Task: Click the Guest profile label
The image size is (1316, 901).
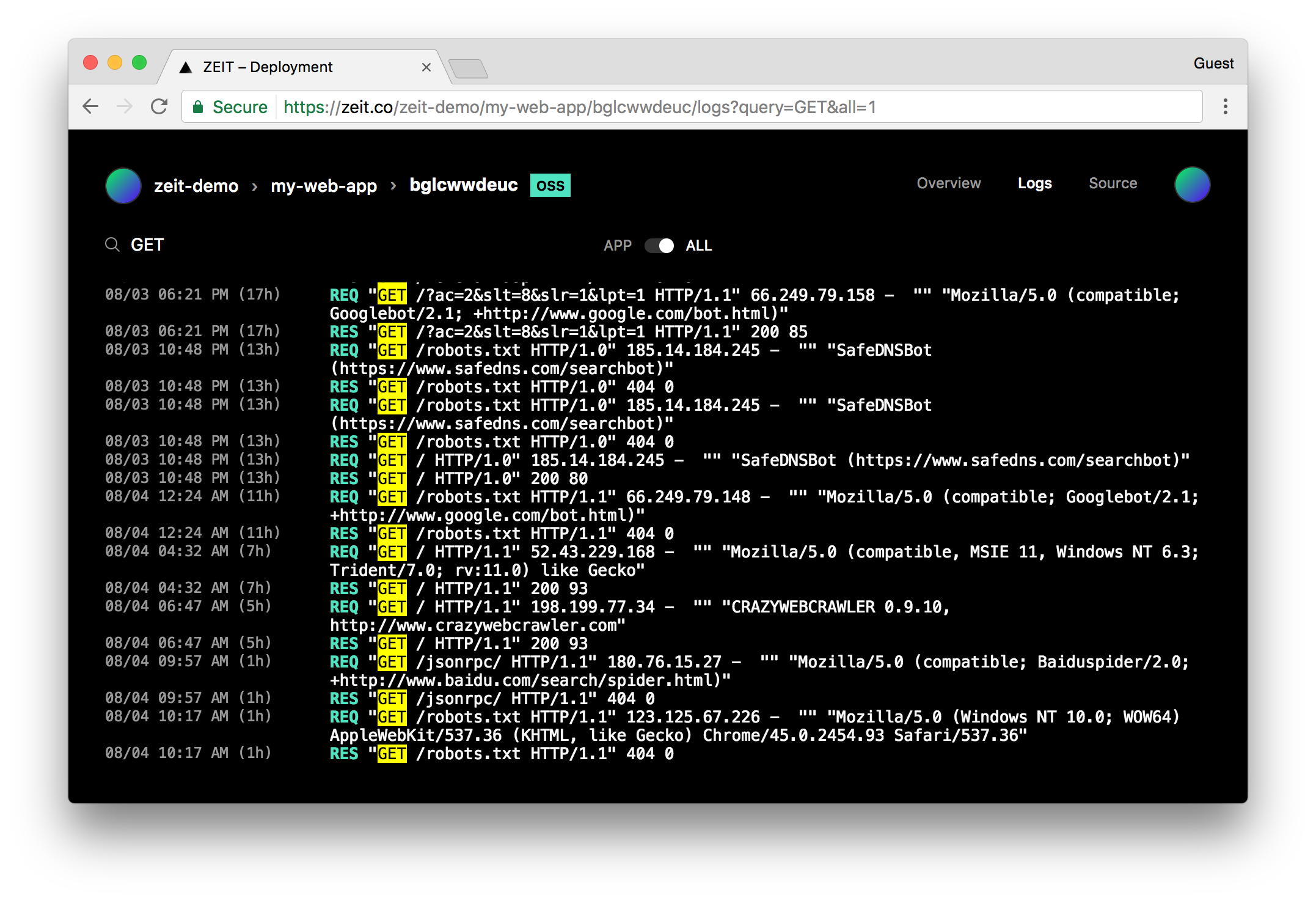Action: click(x=1213, y=63)
